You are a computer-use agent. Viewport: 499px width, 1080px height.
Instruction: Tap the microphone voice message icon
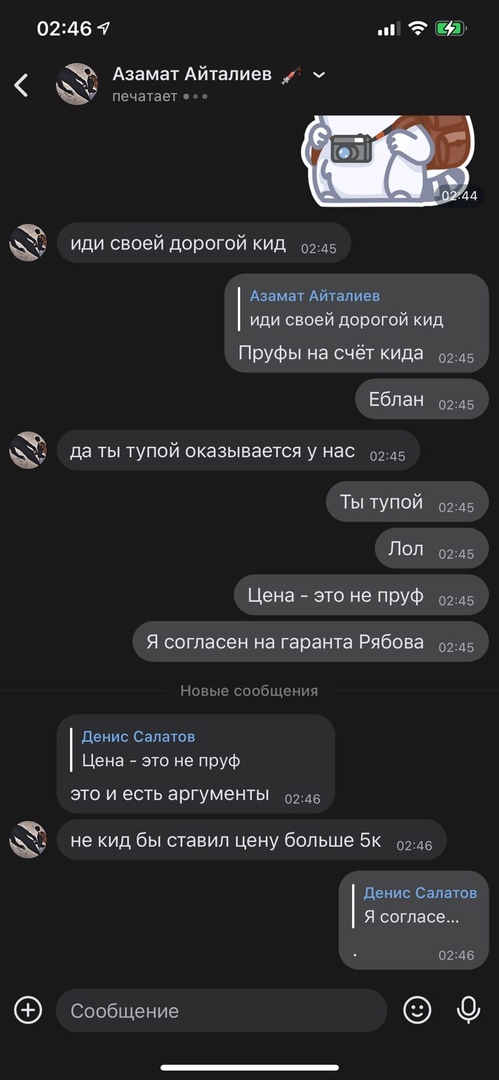click(x=469, y=1010)
